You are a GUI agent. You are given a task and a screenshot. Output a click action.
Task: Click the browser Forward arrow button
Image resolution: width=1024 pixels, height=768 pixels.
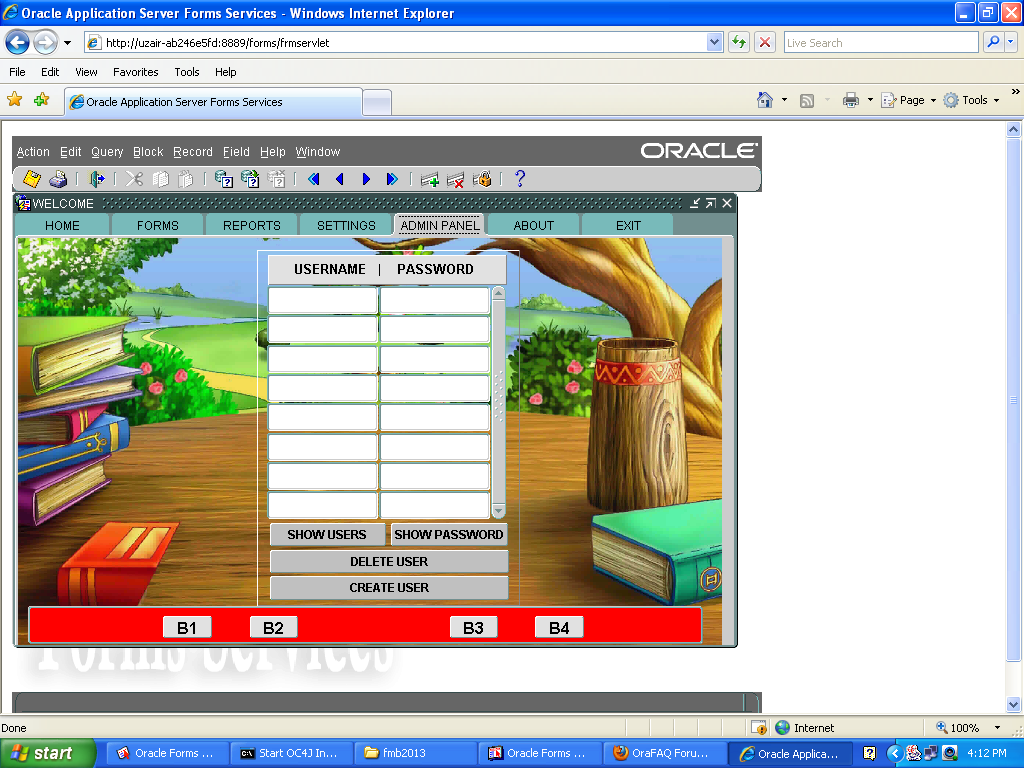click(x=45, y=42)
